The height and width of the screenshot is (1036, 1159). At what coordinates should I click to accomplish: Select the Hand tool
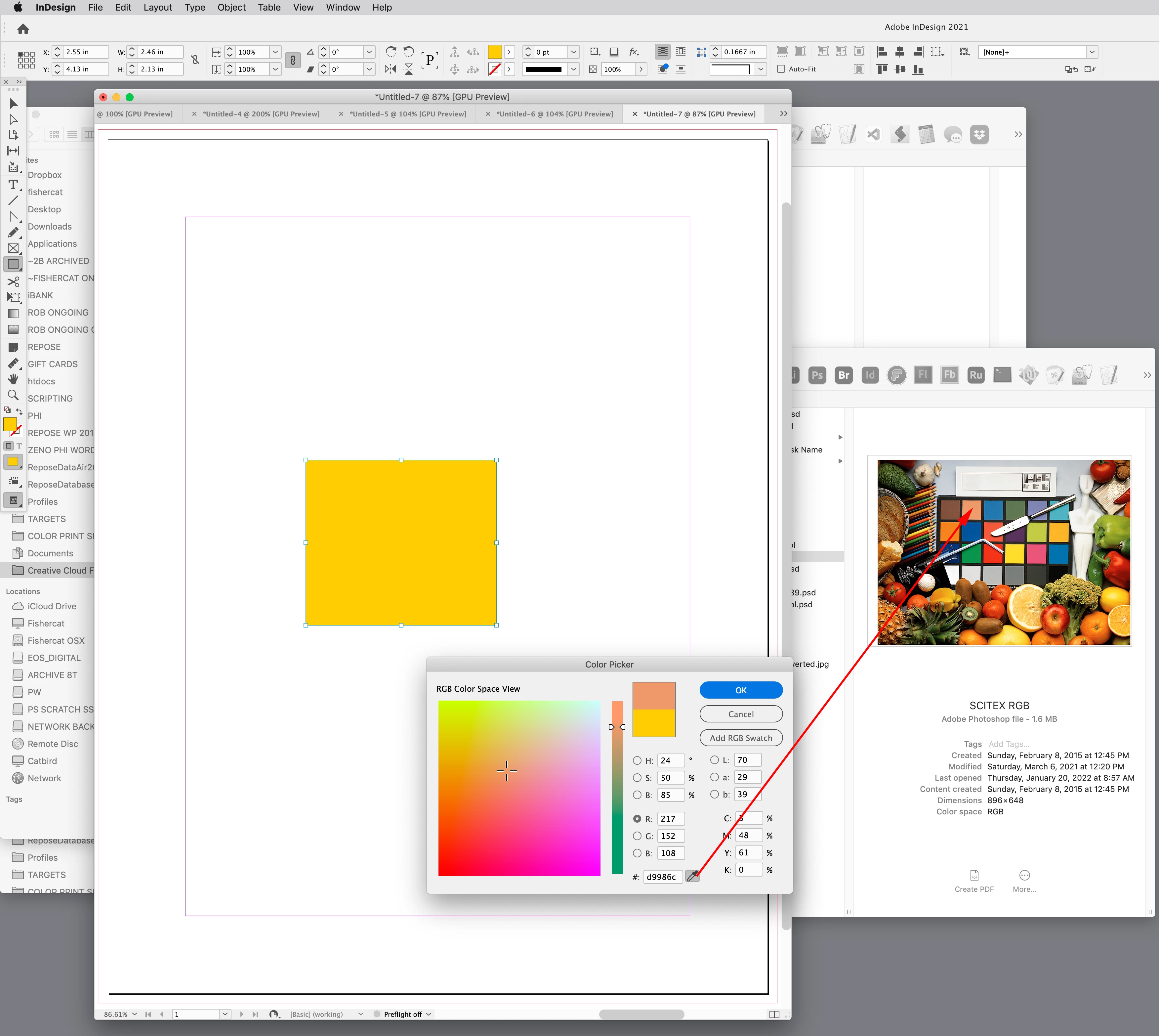pyautogui.click(x=13, y=379)
